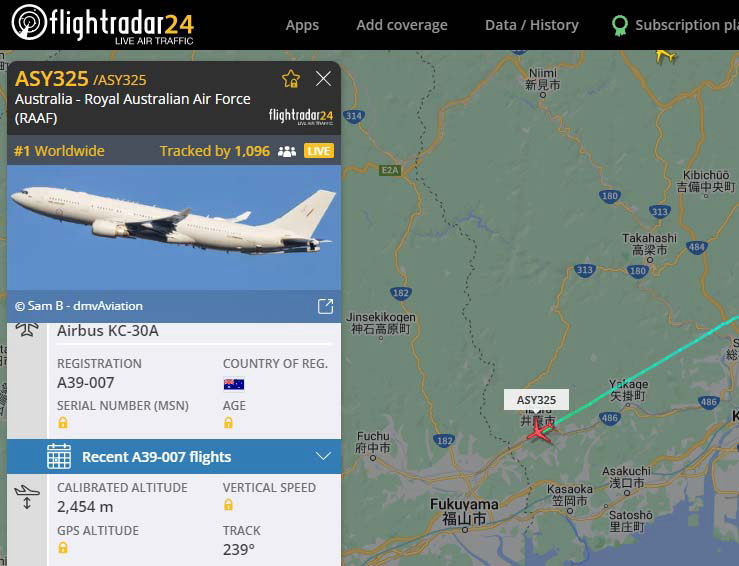739x566 pixels.
Task: Click the lock icon under Age
Action: (228, 423)
